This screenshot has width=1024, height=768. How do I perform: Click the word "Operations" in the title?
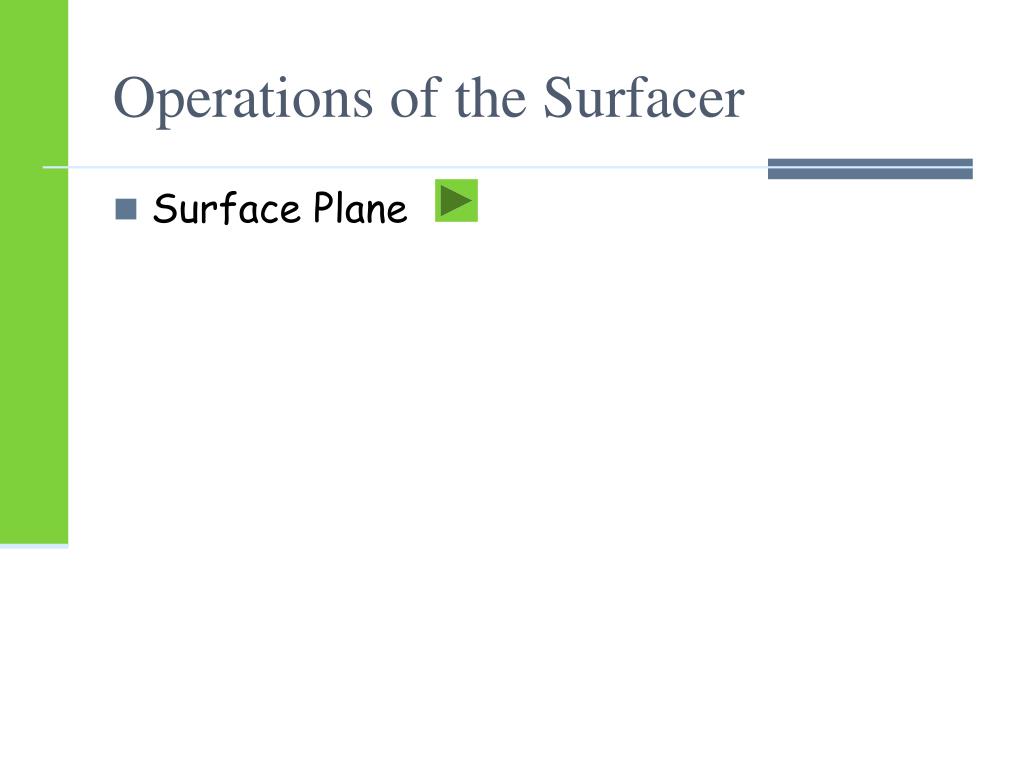point(243,101)
